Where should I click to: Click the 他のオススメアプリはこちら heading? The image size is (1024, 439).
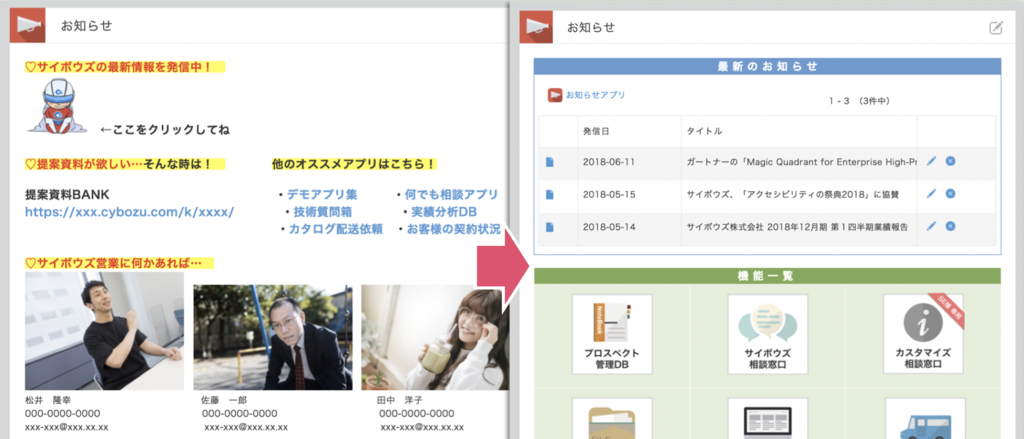click(354, 164)
